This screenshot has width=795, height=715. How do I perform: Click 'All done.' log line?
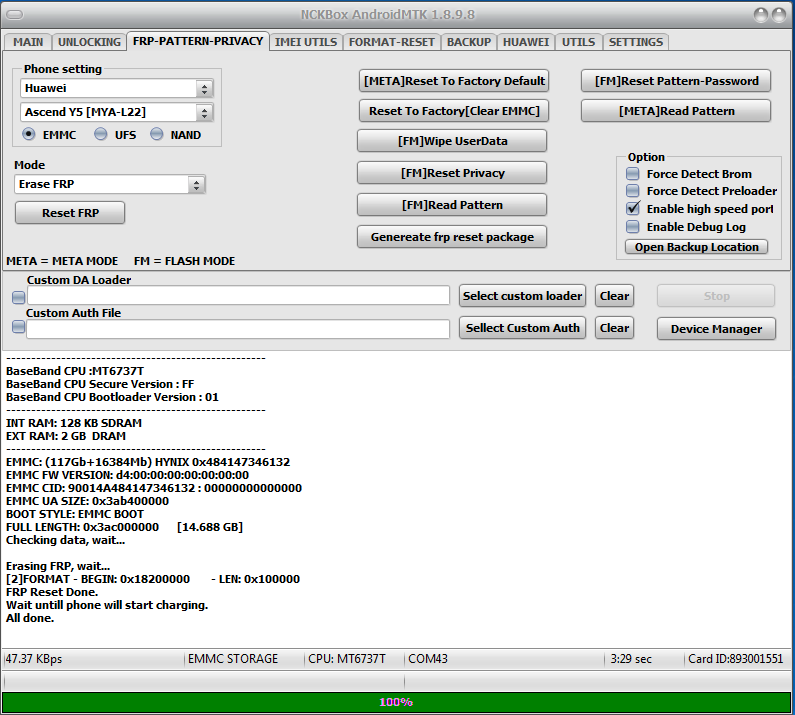click(x=30, y=618)
